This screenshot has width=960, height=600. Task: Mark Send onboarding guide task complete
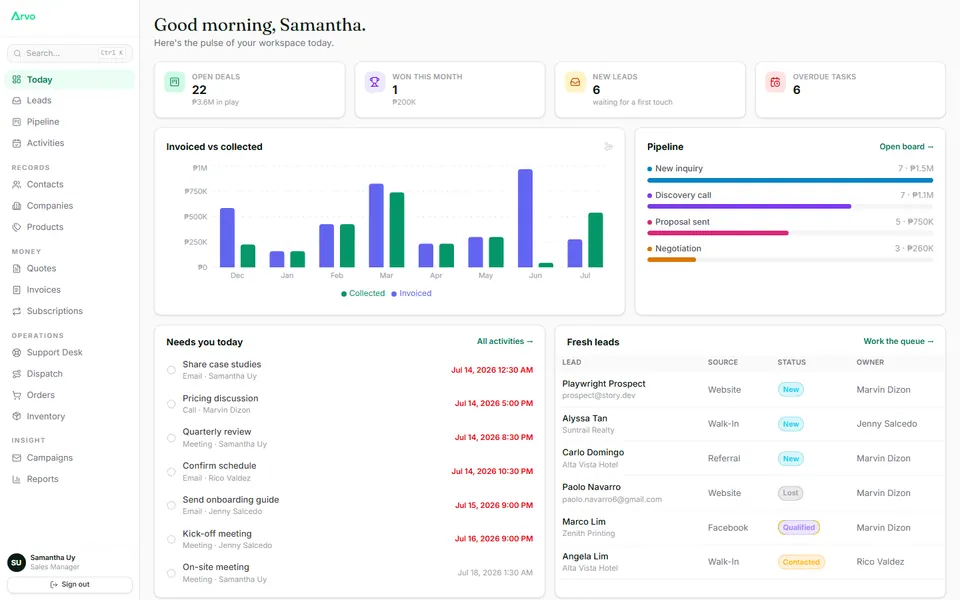click(x=171, y=506)
